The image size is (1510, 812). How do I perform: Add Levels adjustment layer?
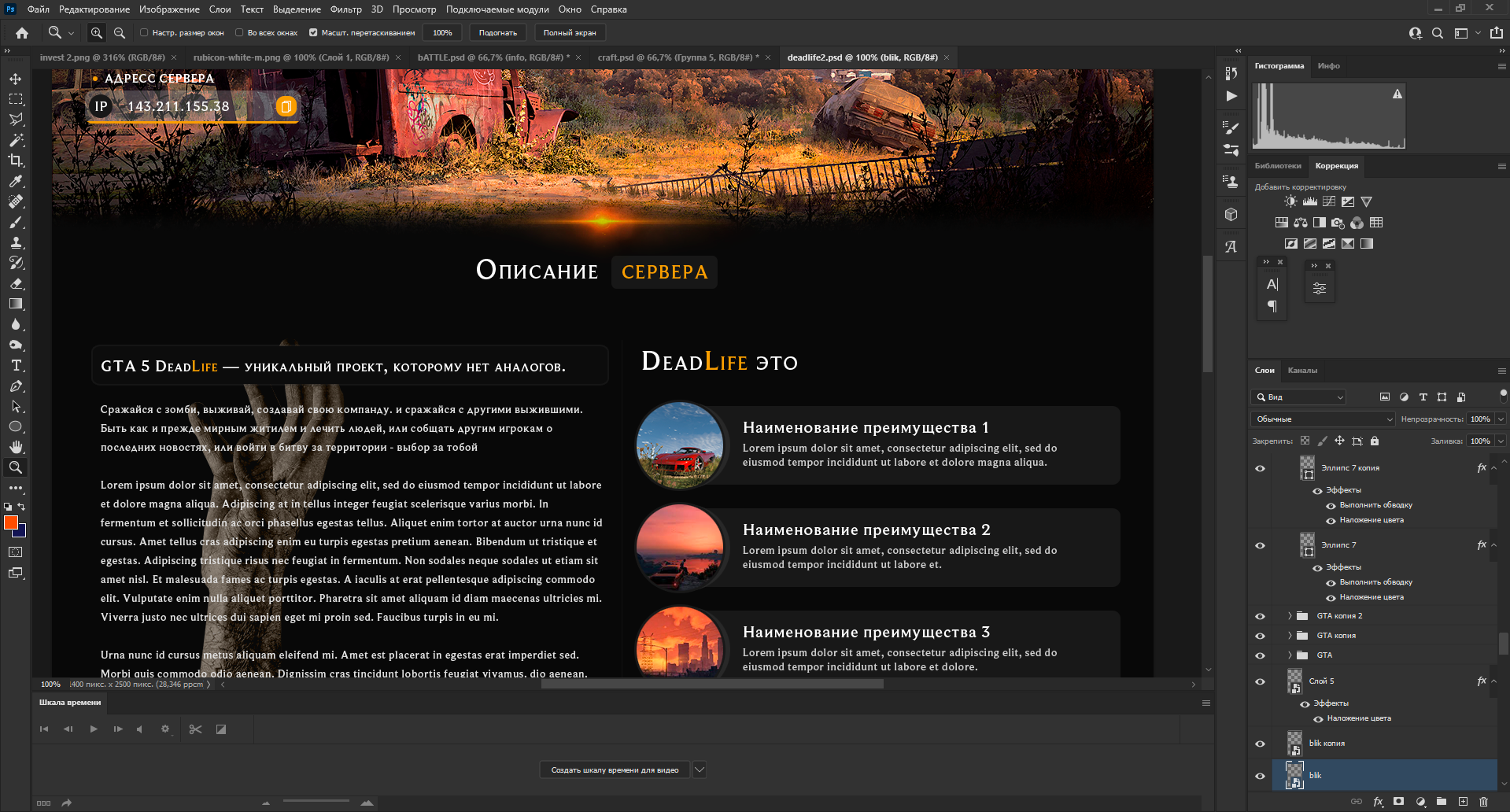[1310, 201]
